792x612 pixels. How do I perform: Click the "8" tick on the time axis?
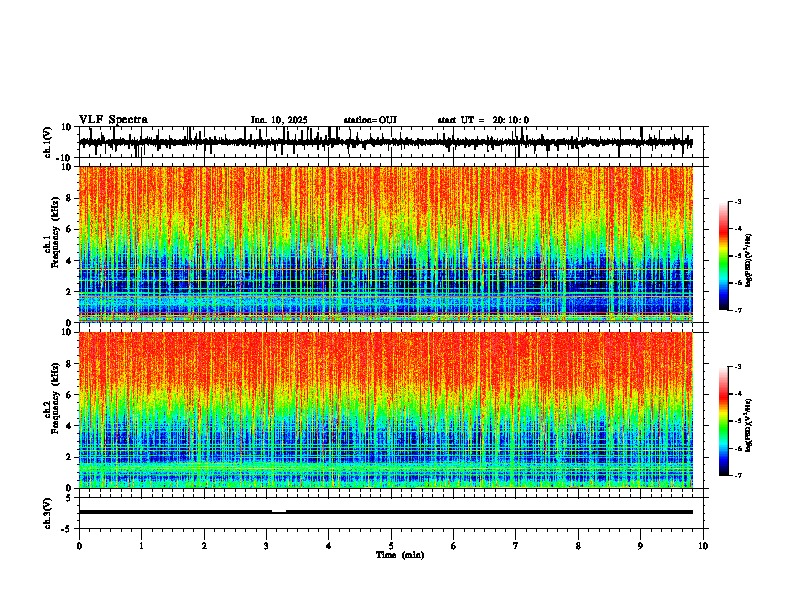(578, 546)
